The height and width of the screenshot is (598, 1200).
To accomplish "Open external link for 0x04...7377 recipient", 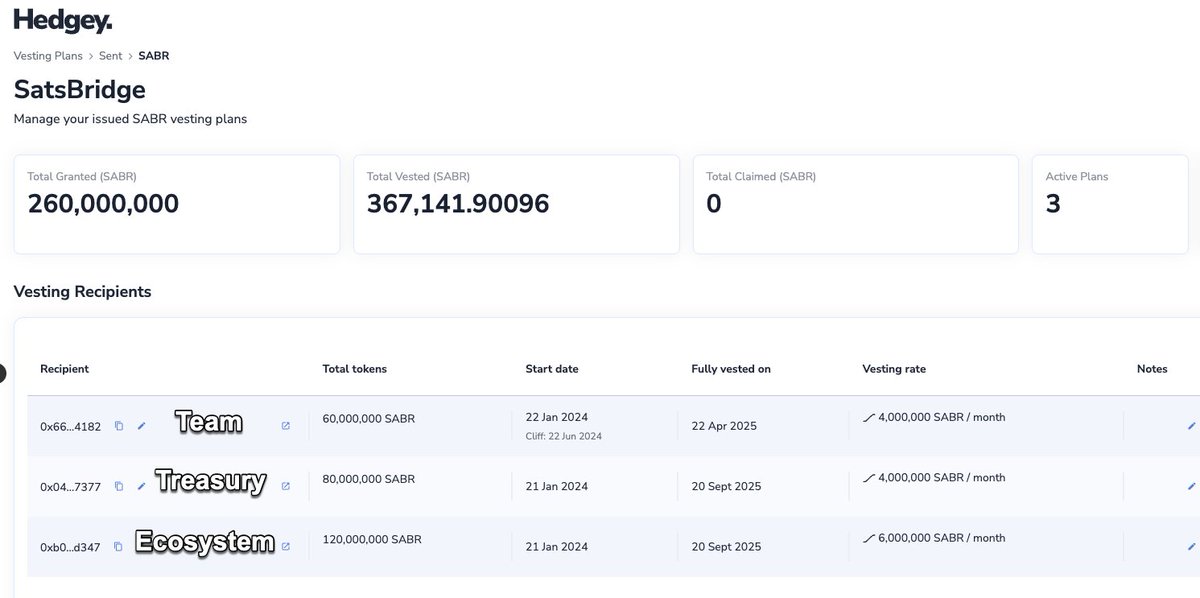I will coord(285,486).
